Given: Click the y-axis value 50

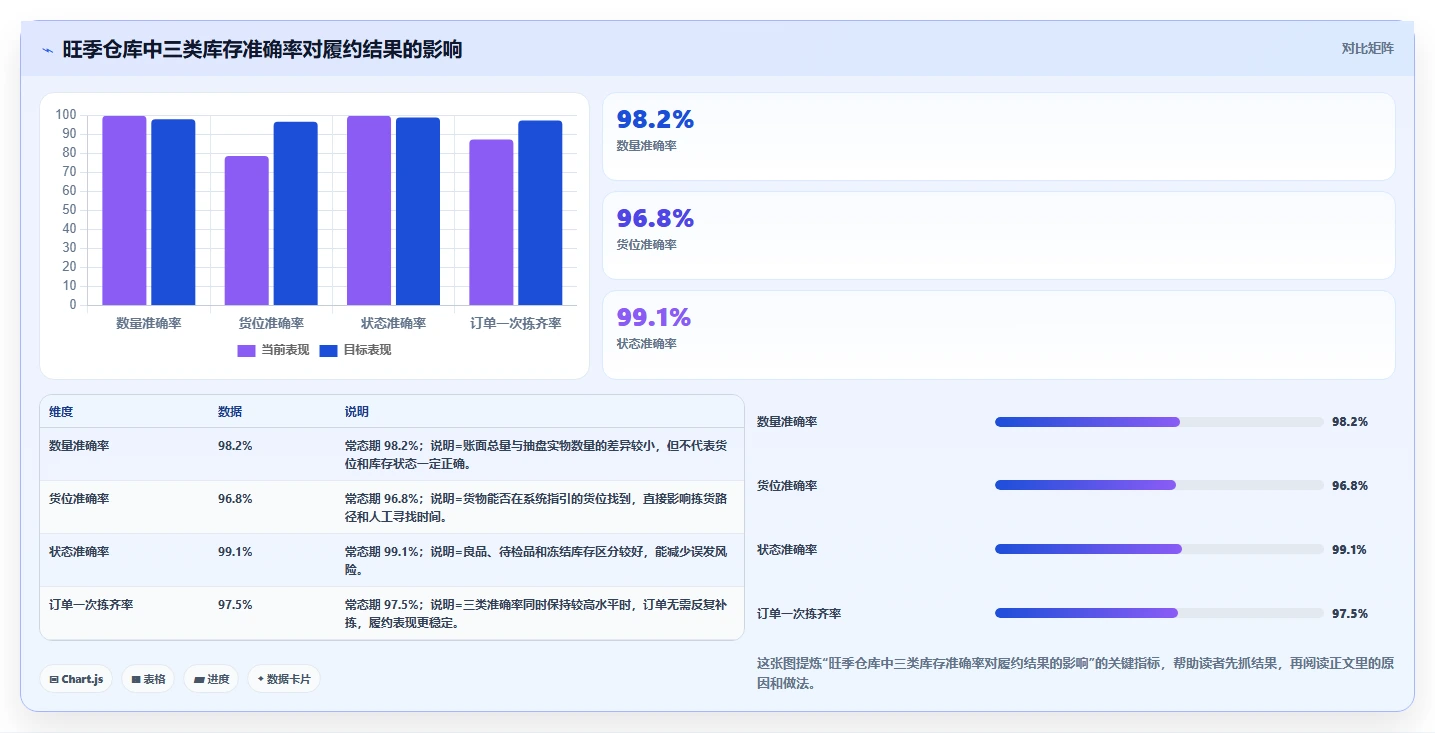Looking at the screenshot, I should click(70, 210).
